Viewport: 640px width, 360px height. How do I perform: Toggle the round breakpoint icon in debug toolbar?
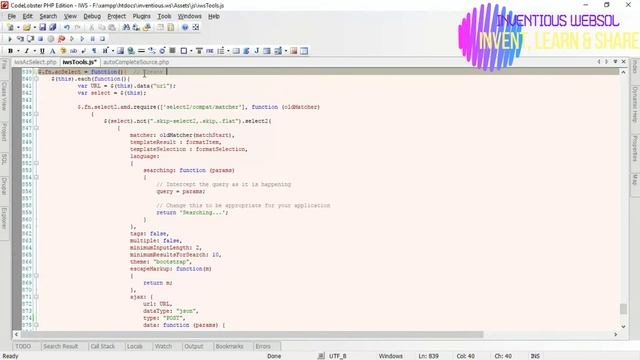tap(51, 39)
